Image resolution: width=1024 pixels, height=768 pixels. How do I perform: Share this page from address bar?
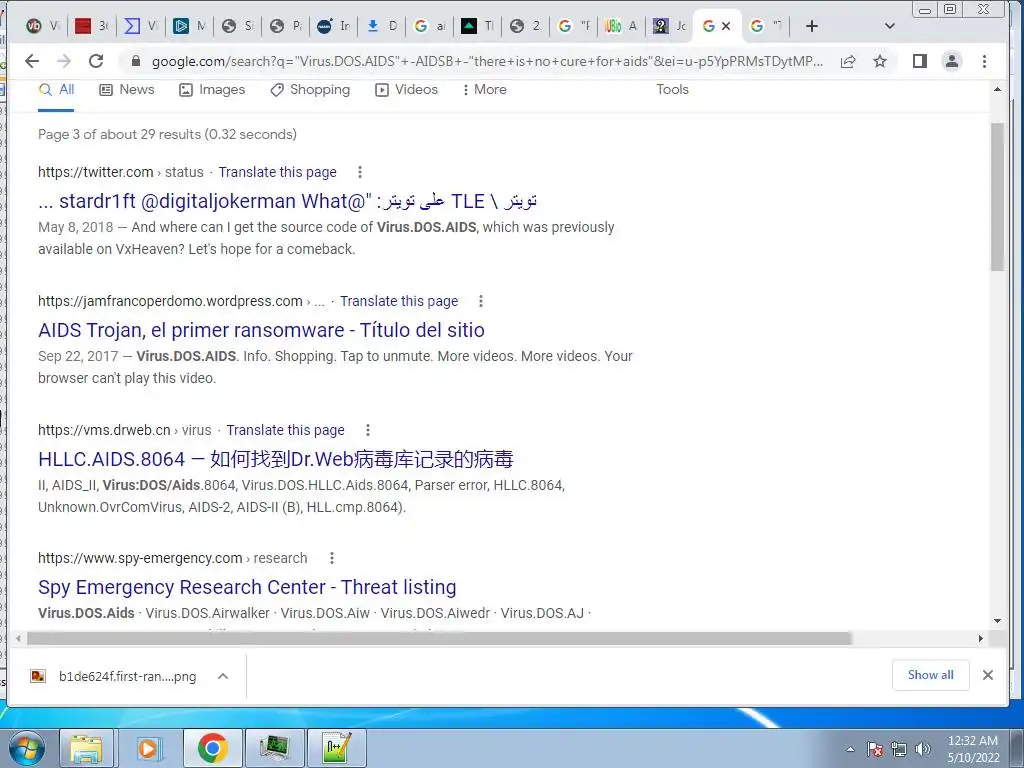click(x=848, y=61)
